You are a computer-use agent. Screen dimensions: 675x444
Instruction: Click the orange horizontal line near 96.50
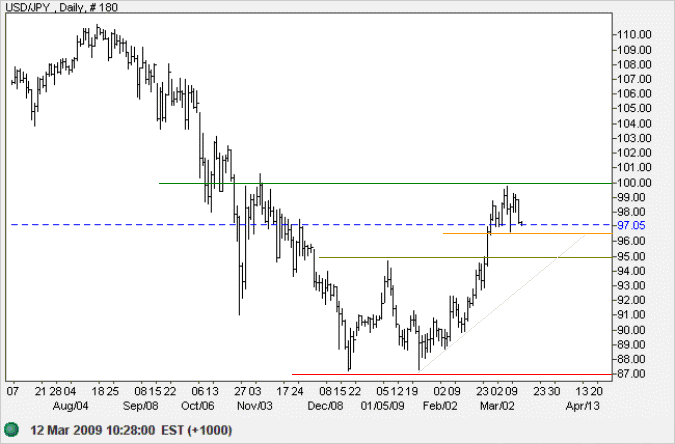(527, 233)
